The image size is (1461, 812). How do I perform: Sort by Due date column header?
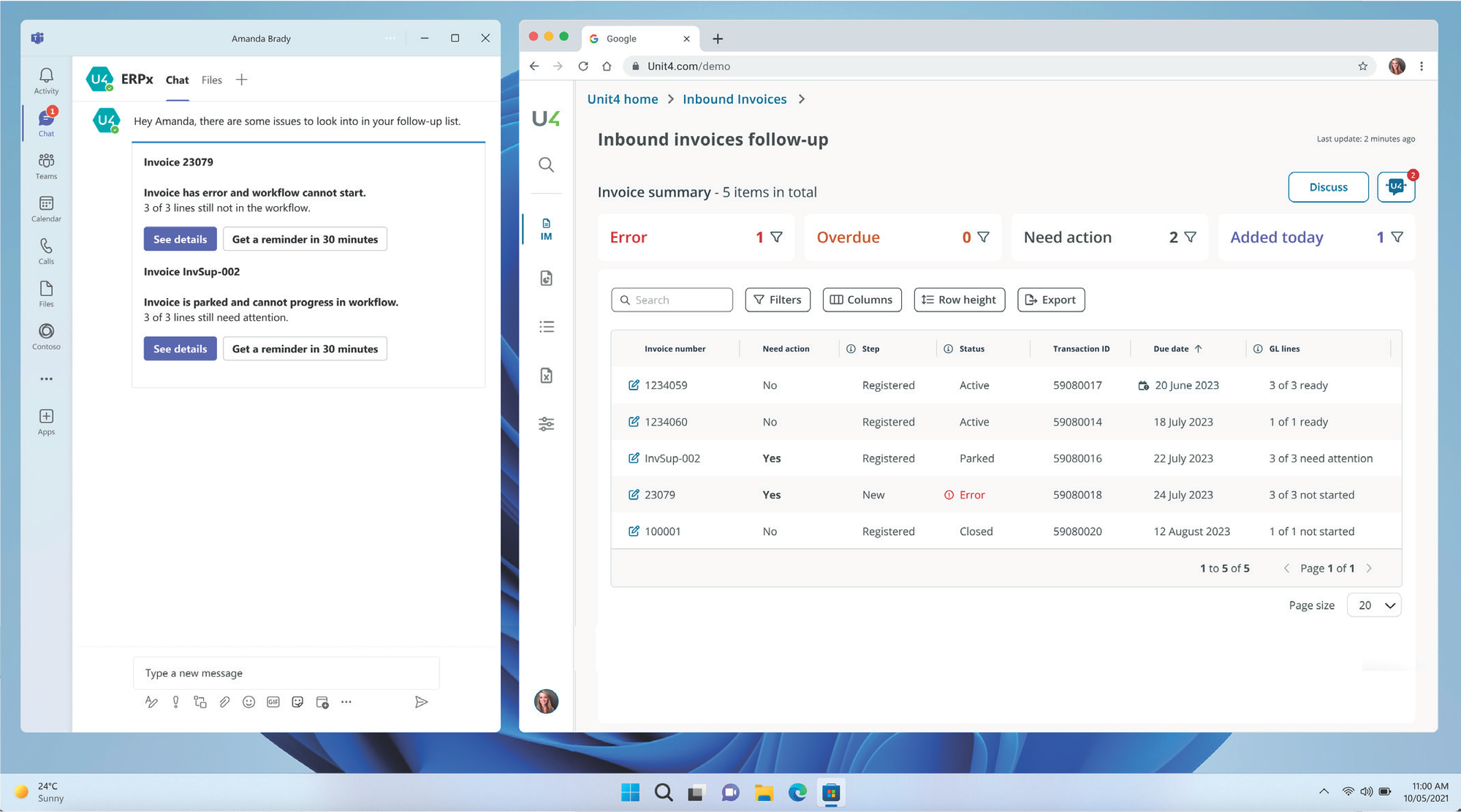(x=1177, y=349)
